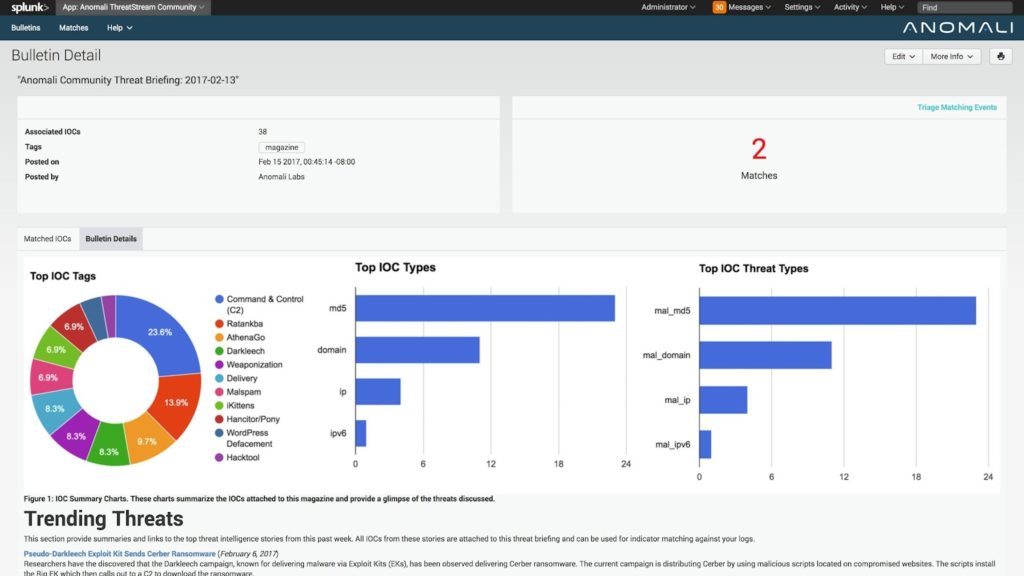Click the ipv6 bar in Top IOC Types
Screen dimensions: 1024x576
click(x=361, y=434)
